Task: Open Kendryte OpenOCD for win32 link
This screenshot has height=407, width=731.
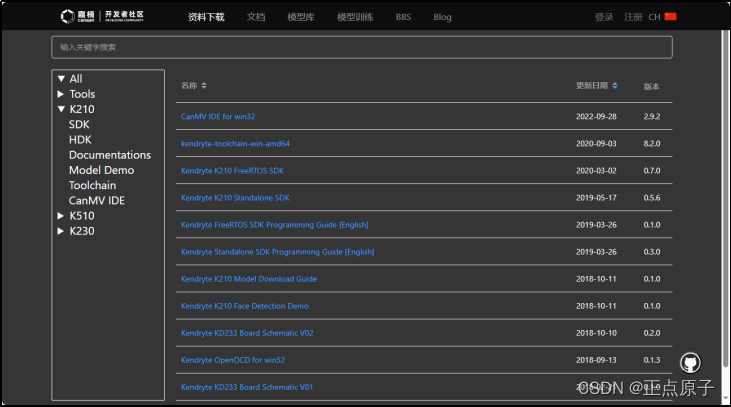Action: (233, 360)
